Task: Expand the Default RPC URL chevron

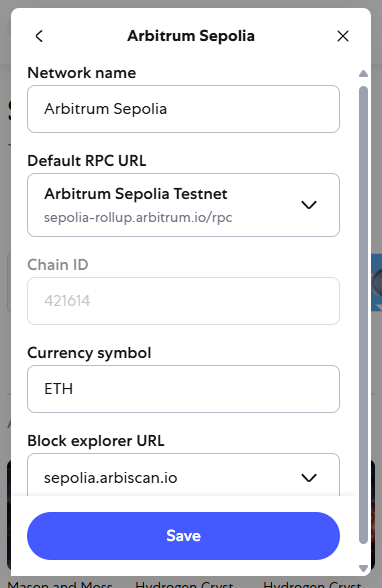Action: coord(309,205)
